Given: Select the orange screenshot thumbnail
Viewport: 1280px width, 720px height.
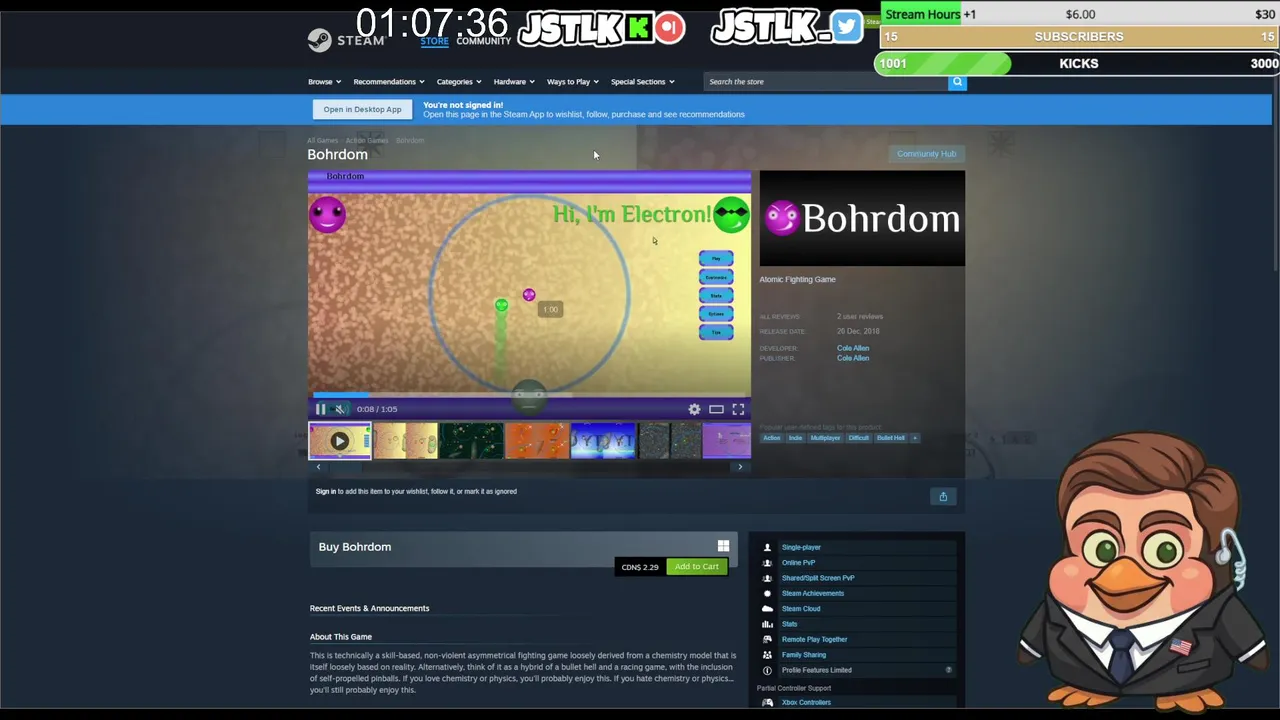Looking at the screenshot, I should tap(537, 441).
